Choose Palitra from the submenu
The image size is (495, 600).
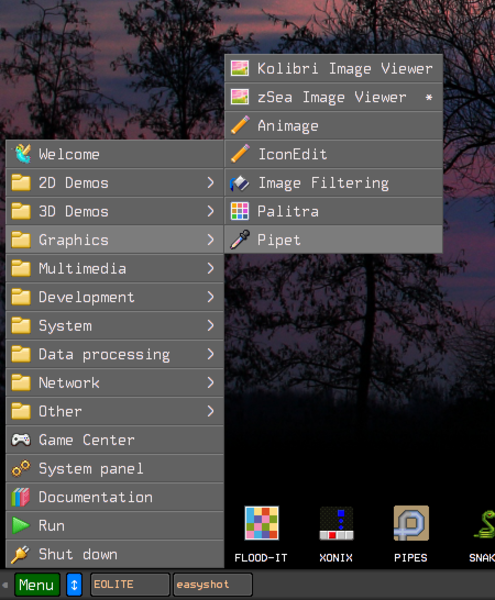(334, 211)
